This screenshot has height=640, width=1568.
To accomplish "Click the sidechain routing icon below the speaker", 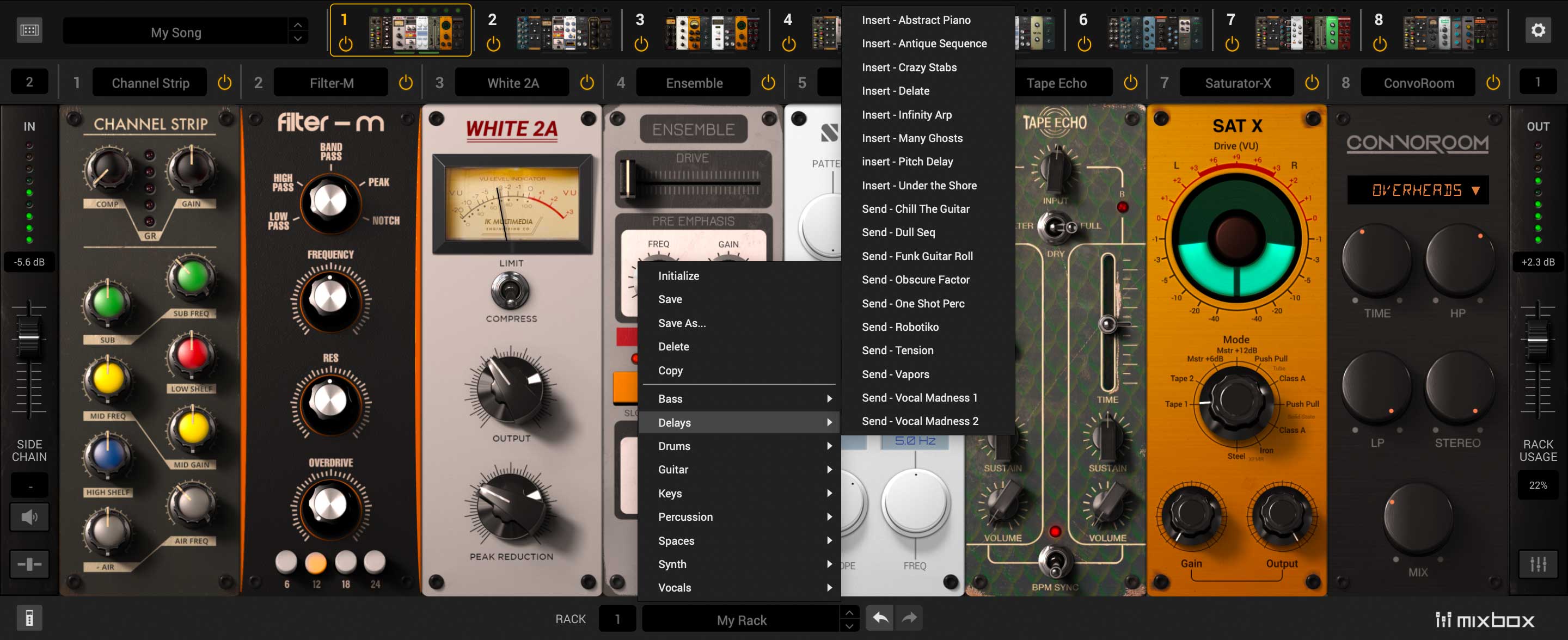I will (x=29, y=564).
